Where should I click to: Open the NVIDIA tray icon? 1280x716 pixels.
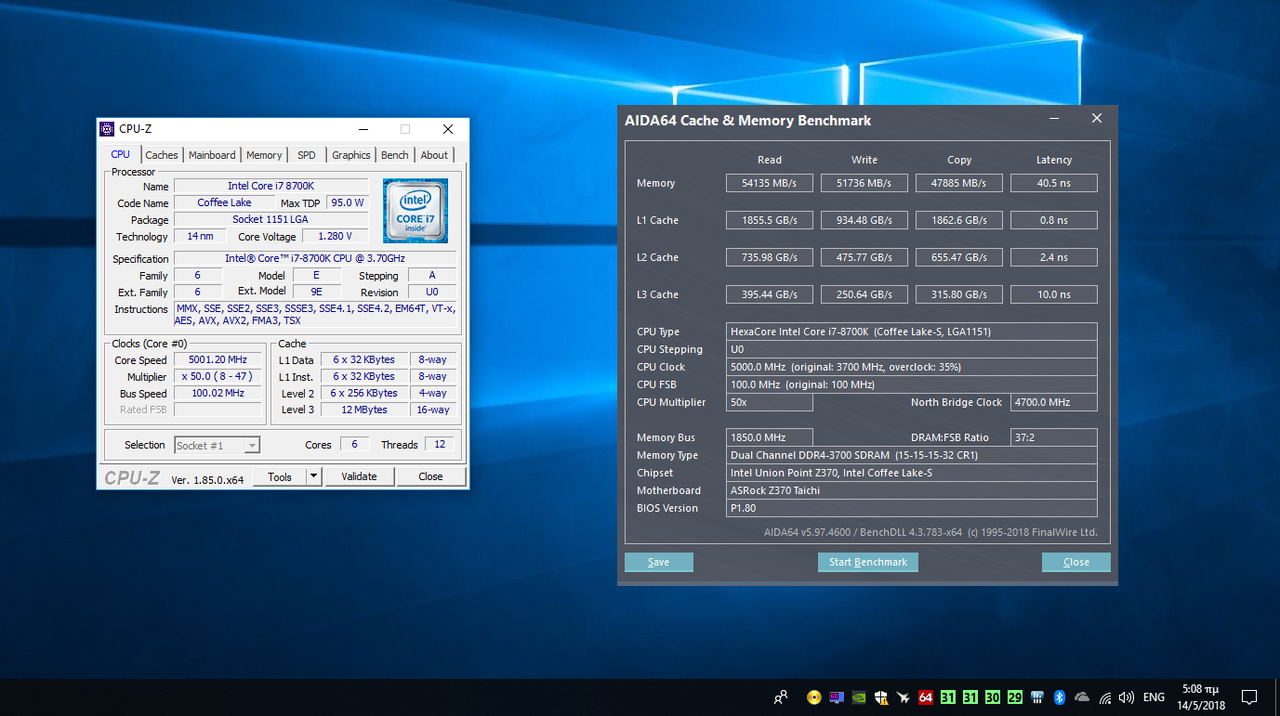pos(859,697)
